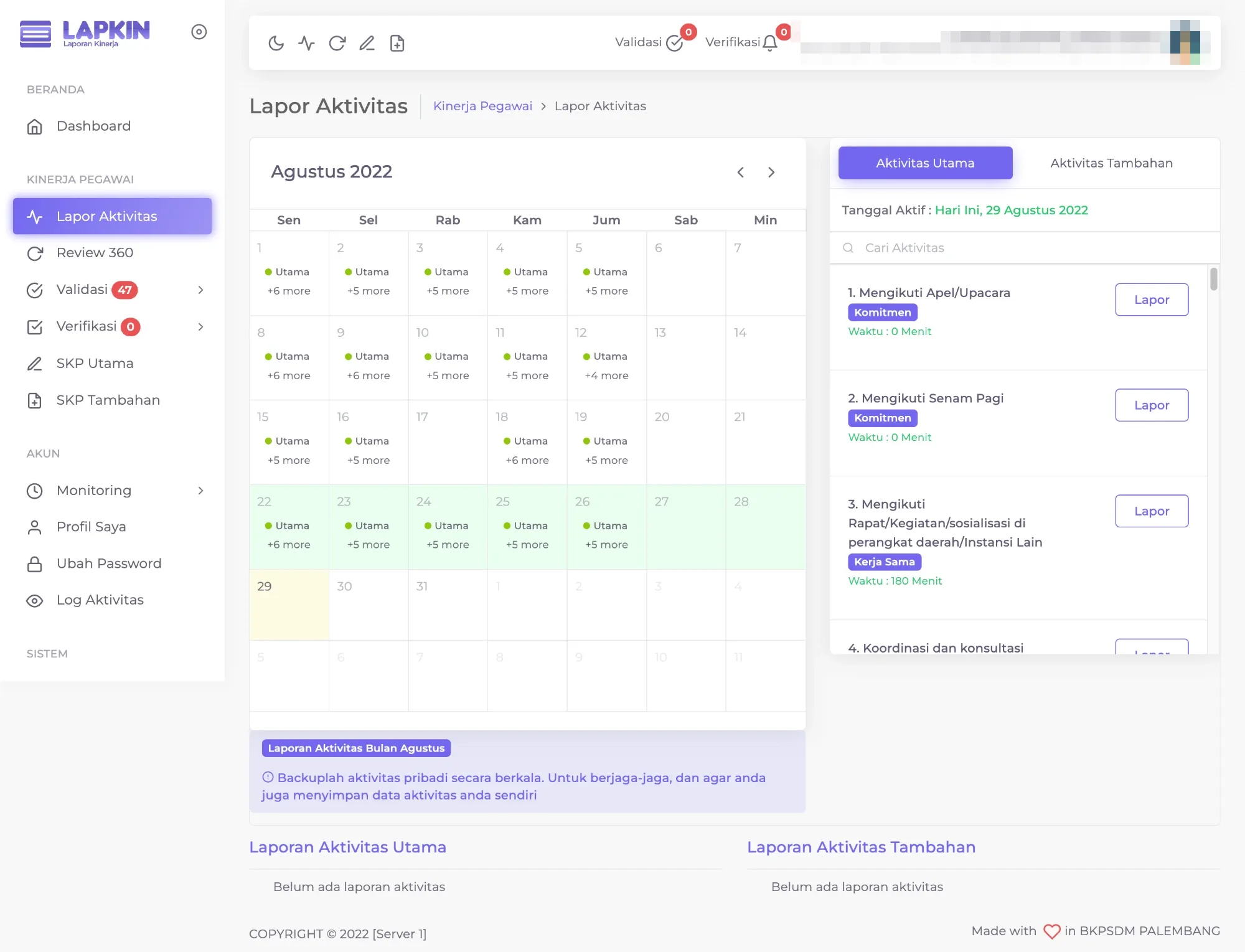
Task: Toggle the sidebar collapse circle icon
Action: pyautogui.click(x=199, y=32)
